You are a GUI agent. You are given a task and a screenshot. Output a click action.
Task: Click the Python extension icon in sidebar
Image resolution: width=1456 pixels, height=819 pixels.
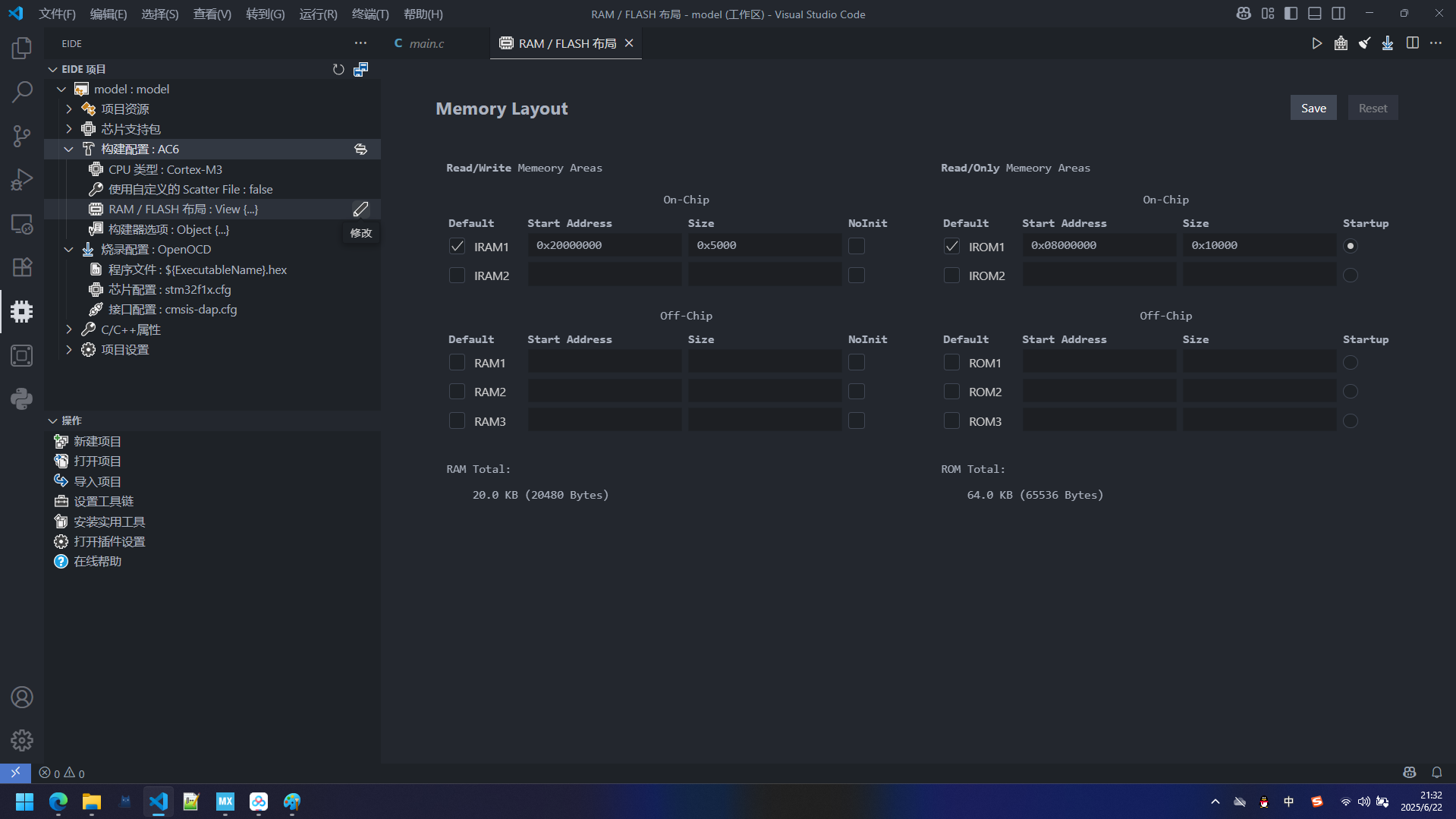[21, 398]
